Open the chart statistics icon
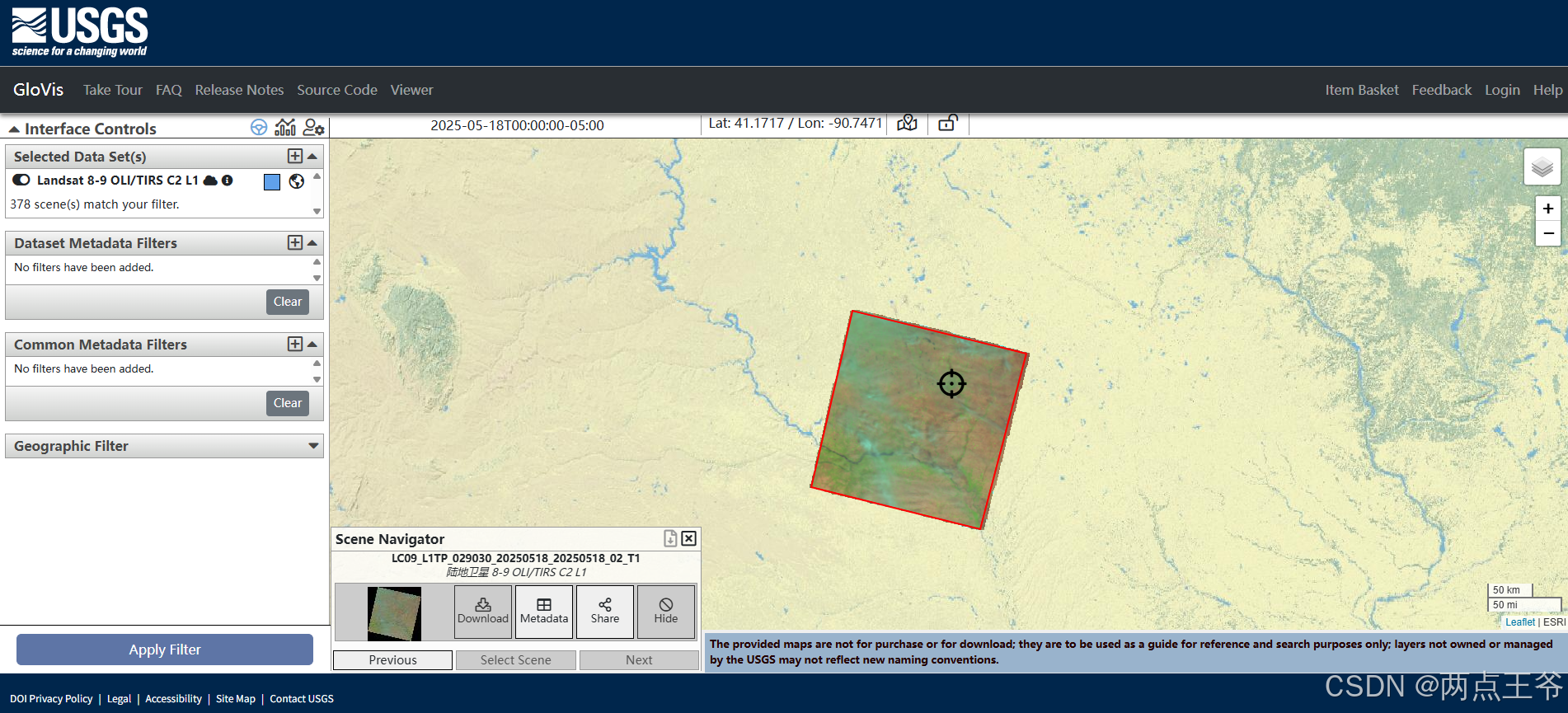The width and height of the screenshot is (1568, 713). click(285, 127)
